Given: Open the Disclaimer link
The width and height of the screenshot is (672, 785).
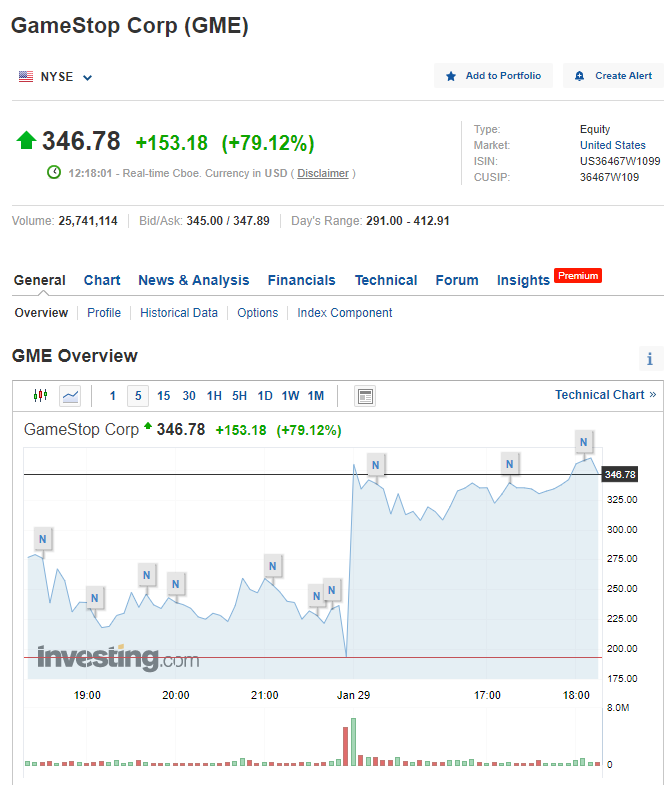Looking at the screenshot, I should pyautogui.click(x=323, y=173).
